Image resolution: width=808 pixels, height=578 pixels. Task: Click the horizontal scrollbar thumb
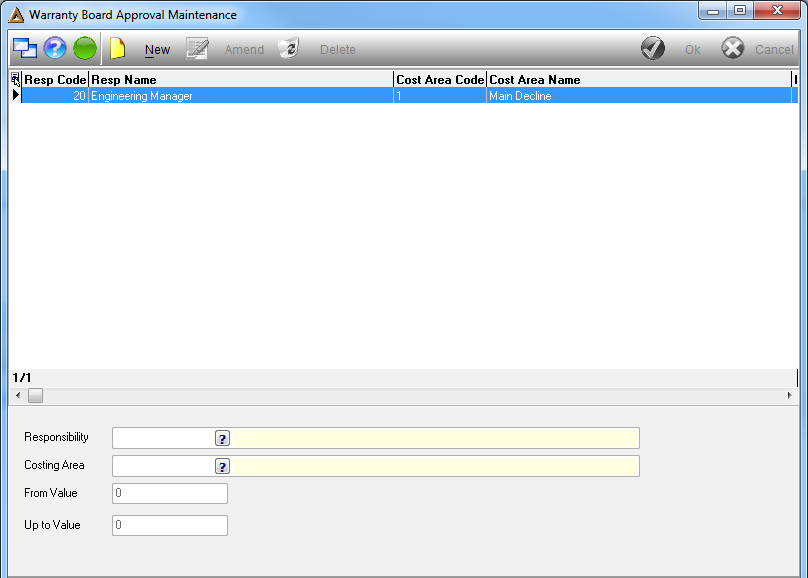click(36, 396)
